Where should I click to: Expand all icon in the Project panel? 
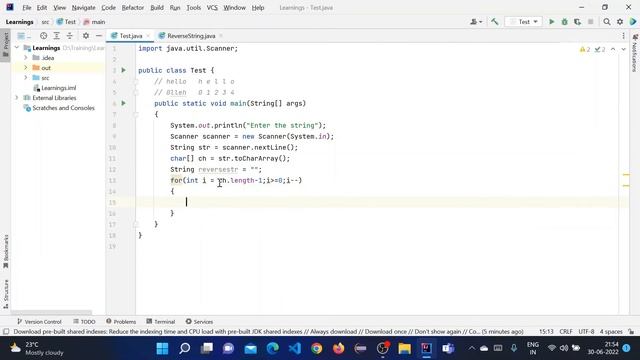tap(56, 36)
